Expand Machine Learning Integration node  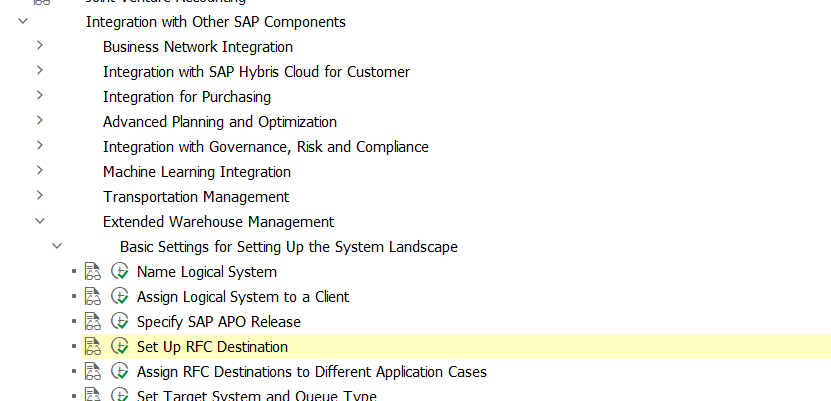point(40,170)
